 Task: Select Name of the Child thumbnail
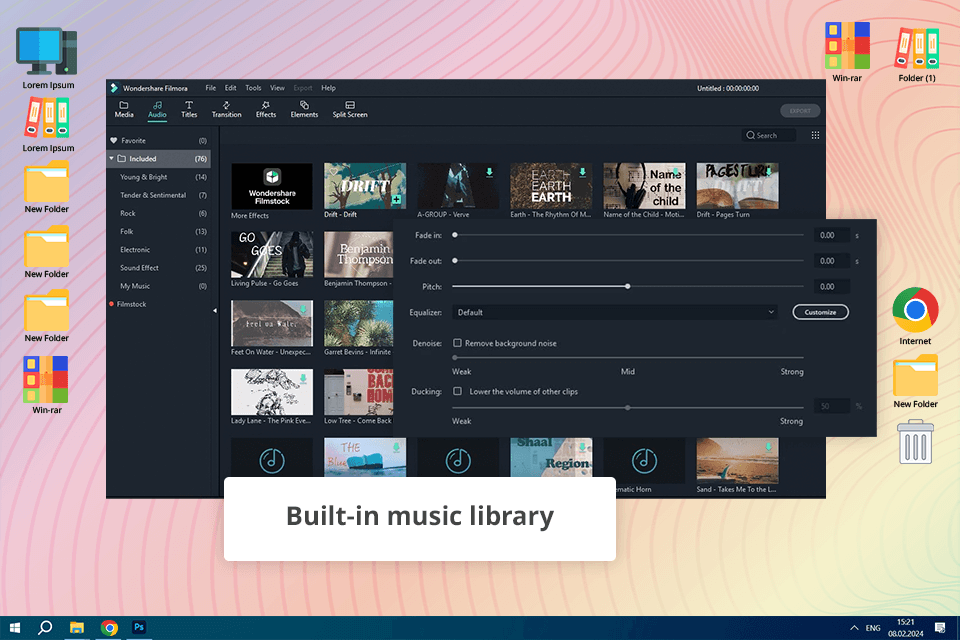point(644,186)
